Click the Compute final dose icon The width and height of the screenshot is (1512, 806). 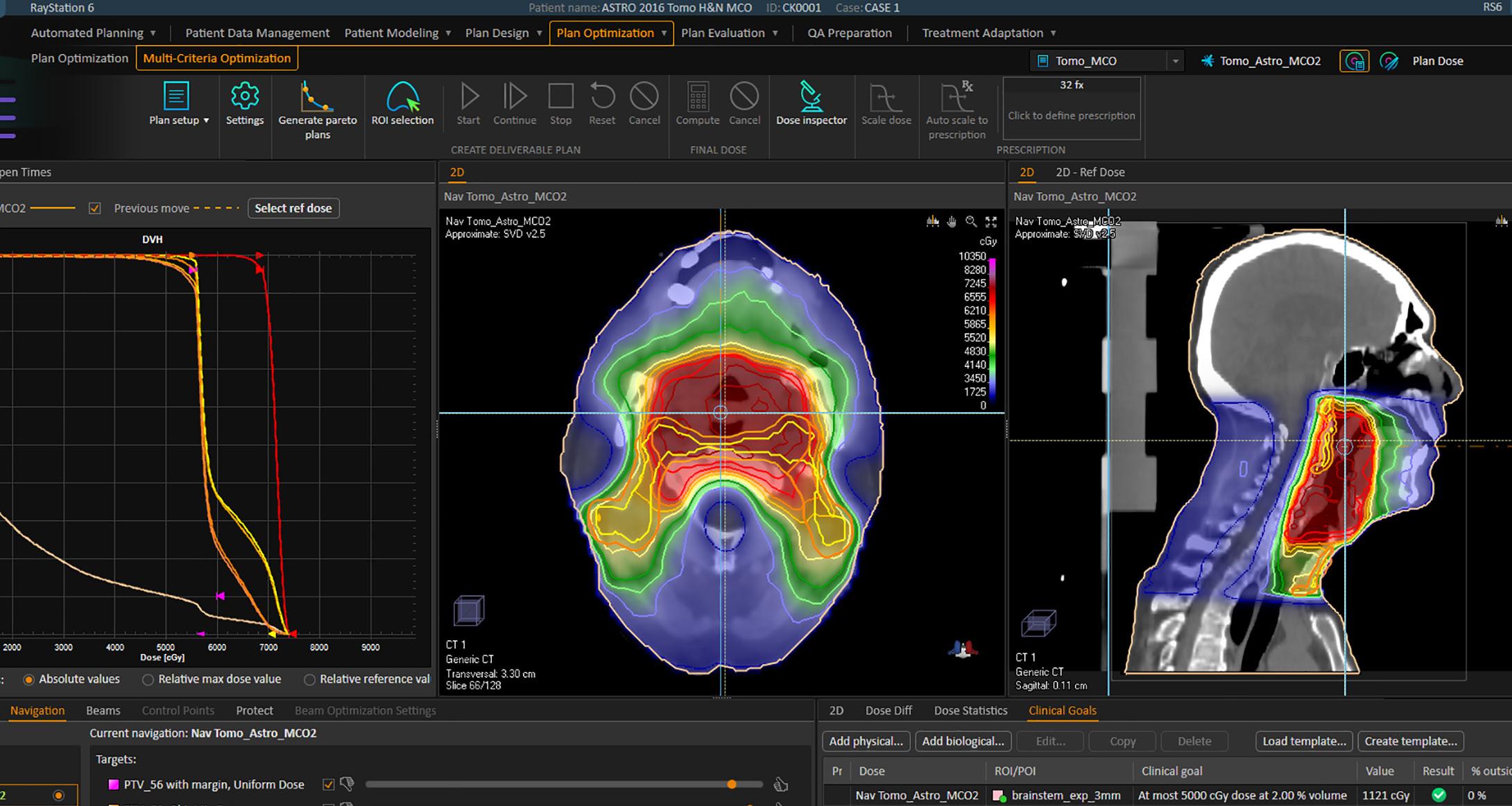(698, 96)
